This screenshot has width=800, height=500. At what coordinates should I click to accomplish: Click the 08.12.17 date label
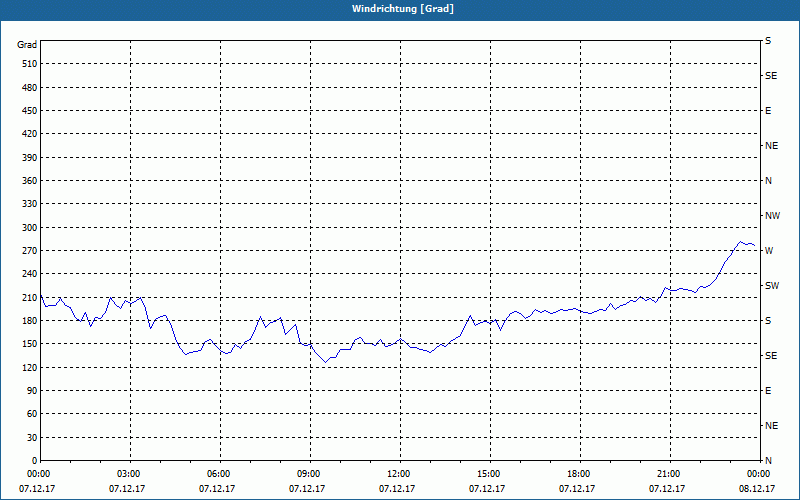(x=757, y=489)
